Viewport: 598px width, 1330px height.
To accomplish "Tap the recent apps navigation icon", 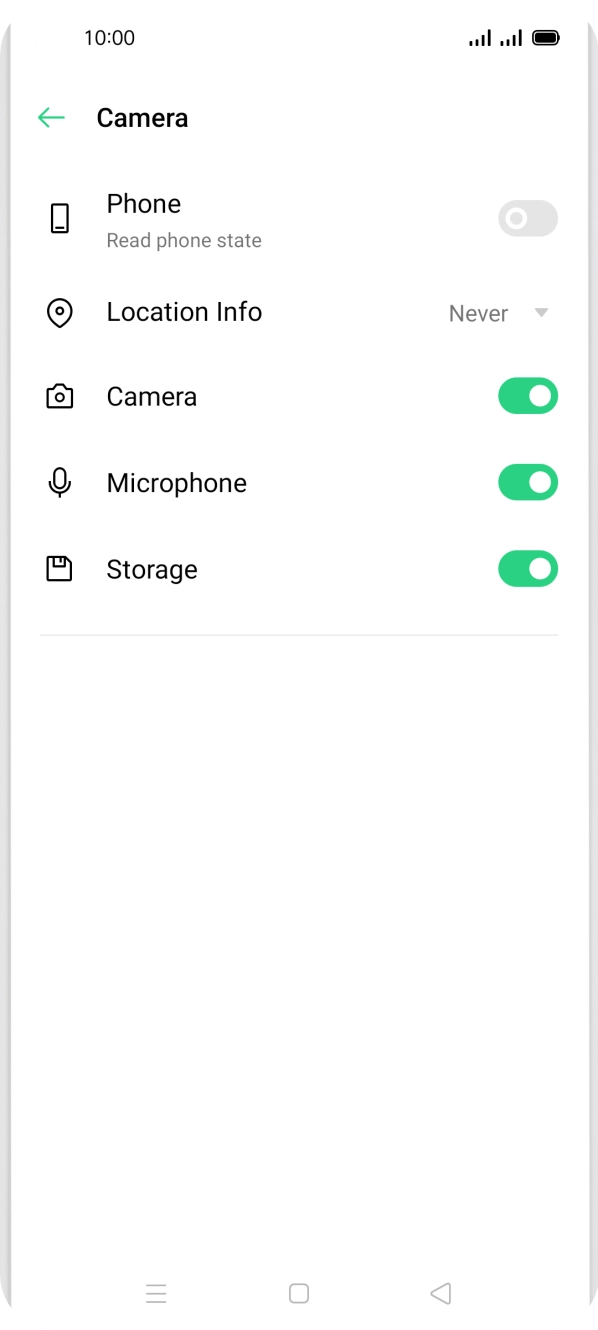I will click(x=157, y=1293).
